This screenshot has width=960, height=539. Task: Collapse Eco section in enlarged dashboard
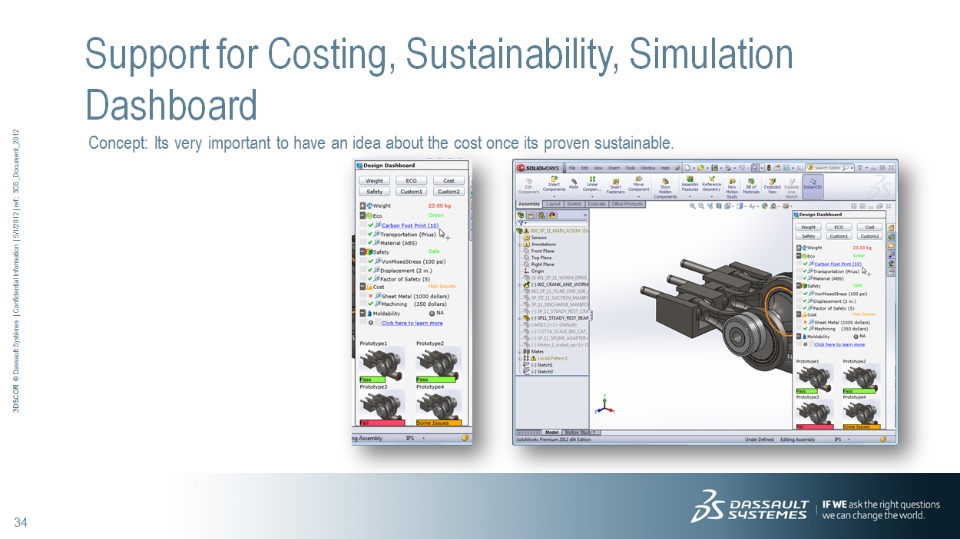point(362,216)
